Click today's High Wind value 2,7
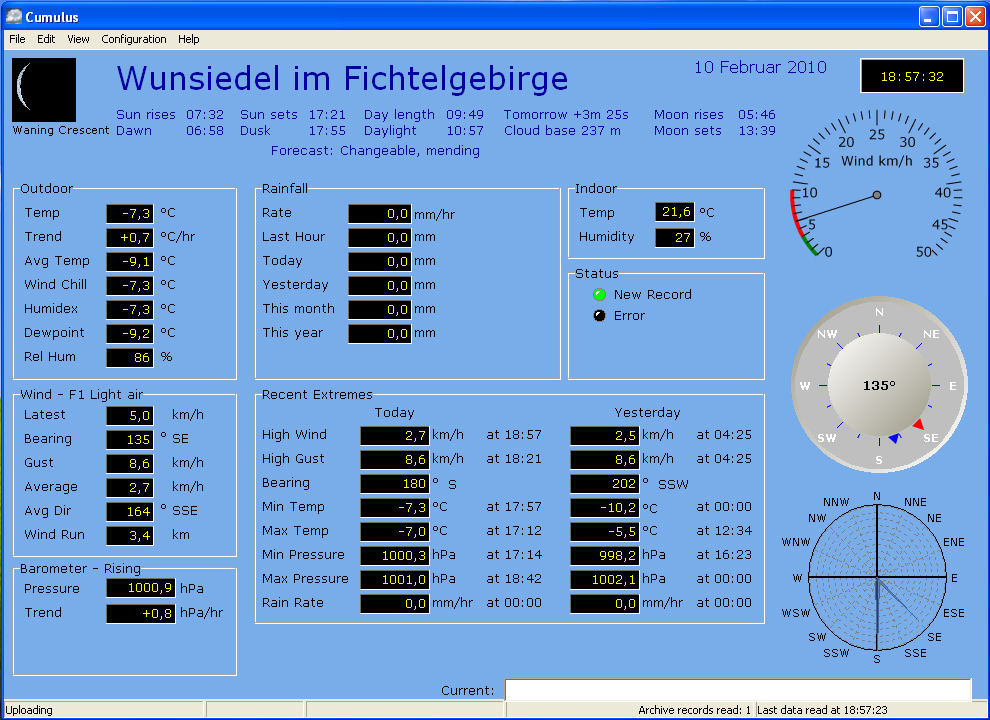Viewport: 990px width, 720px height. [395, 436]
